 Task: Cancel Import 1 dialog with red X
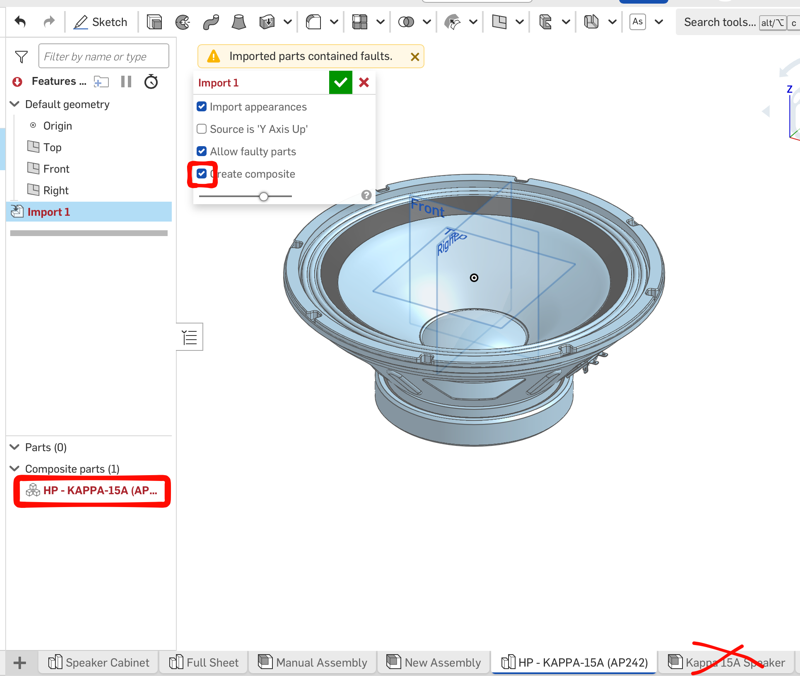pyautogui.click(x=364, y=82)
